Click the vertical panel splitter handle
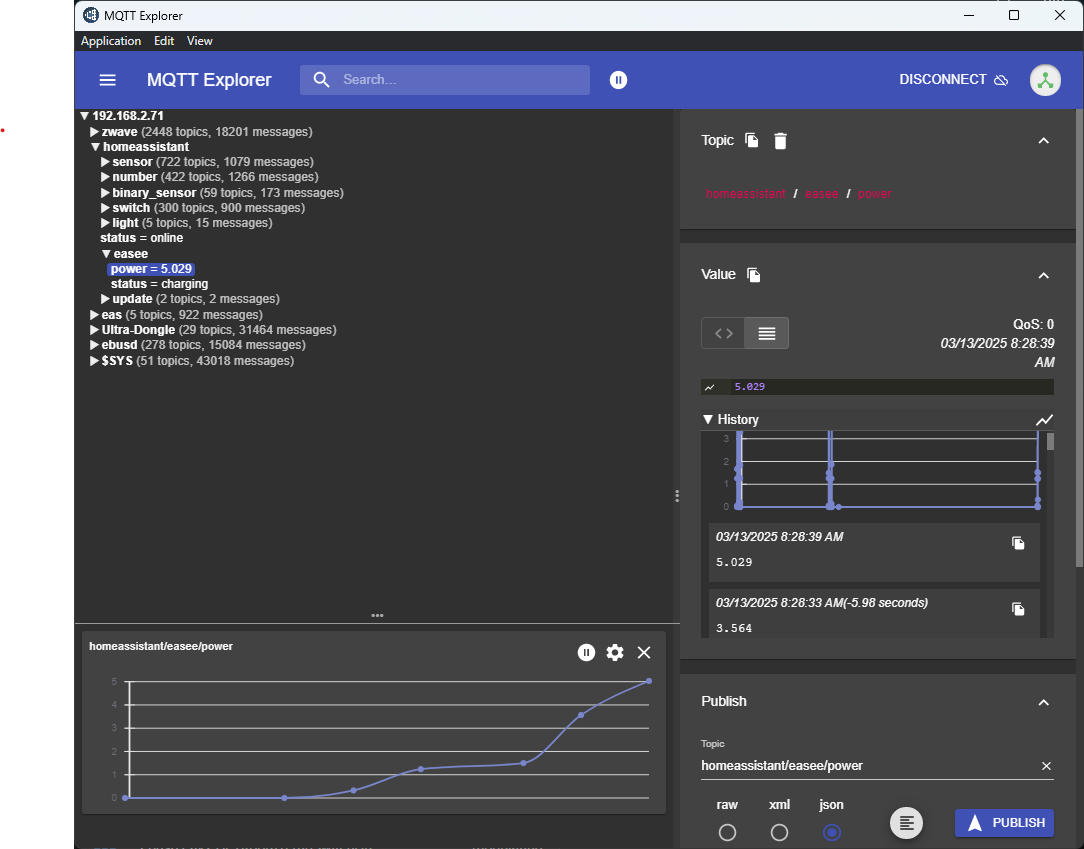Screen dimensions: 1084x849 pyautogui.click(x=676, y=496)
